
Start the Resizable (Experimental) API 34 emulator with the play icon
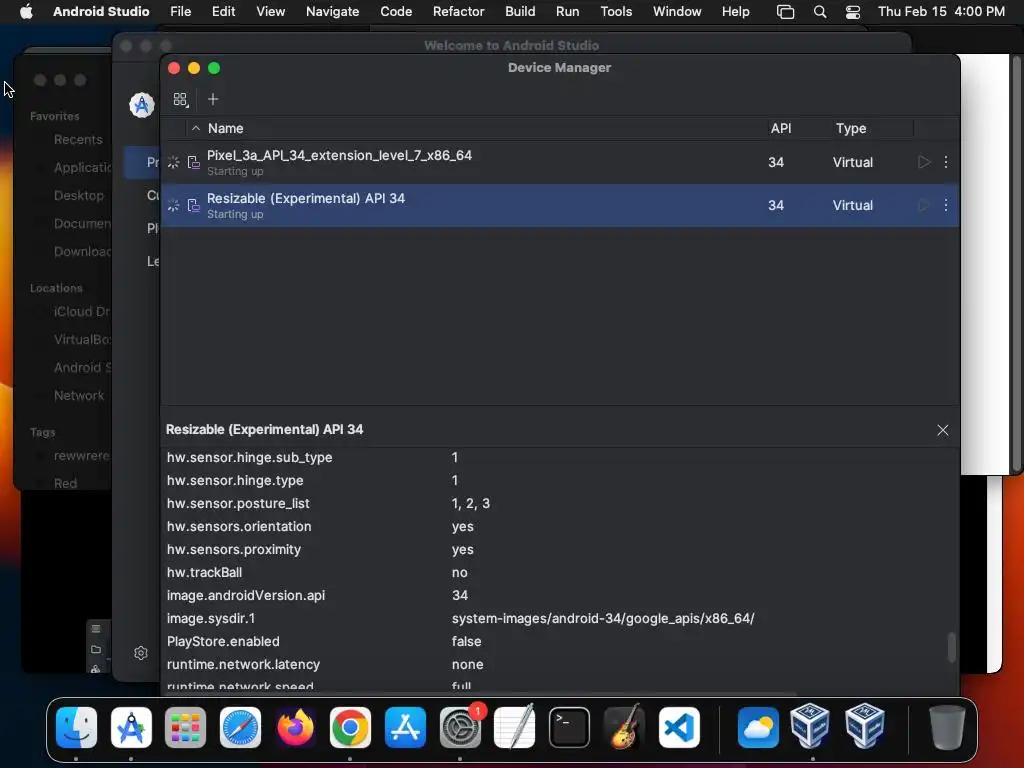point(923,205)
